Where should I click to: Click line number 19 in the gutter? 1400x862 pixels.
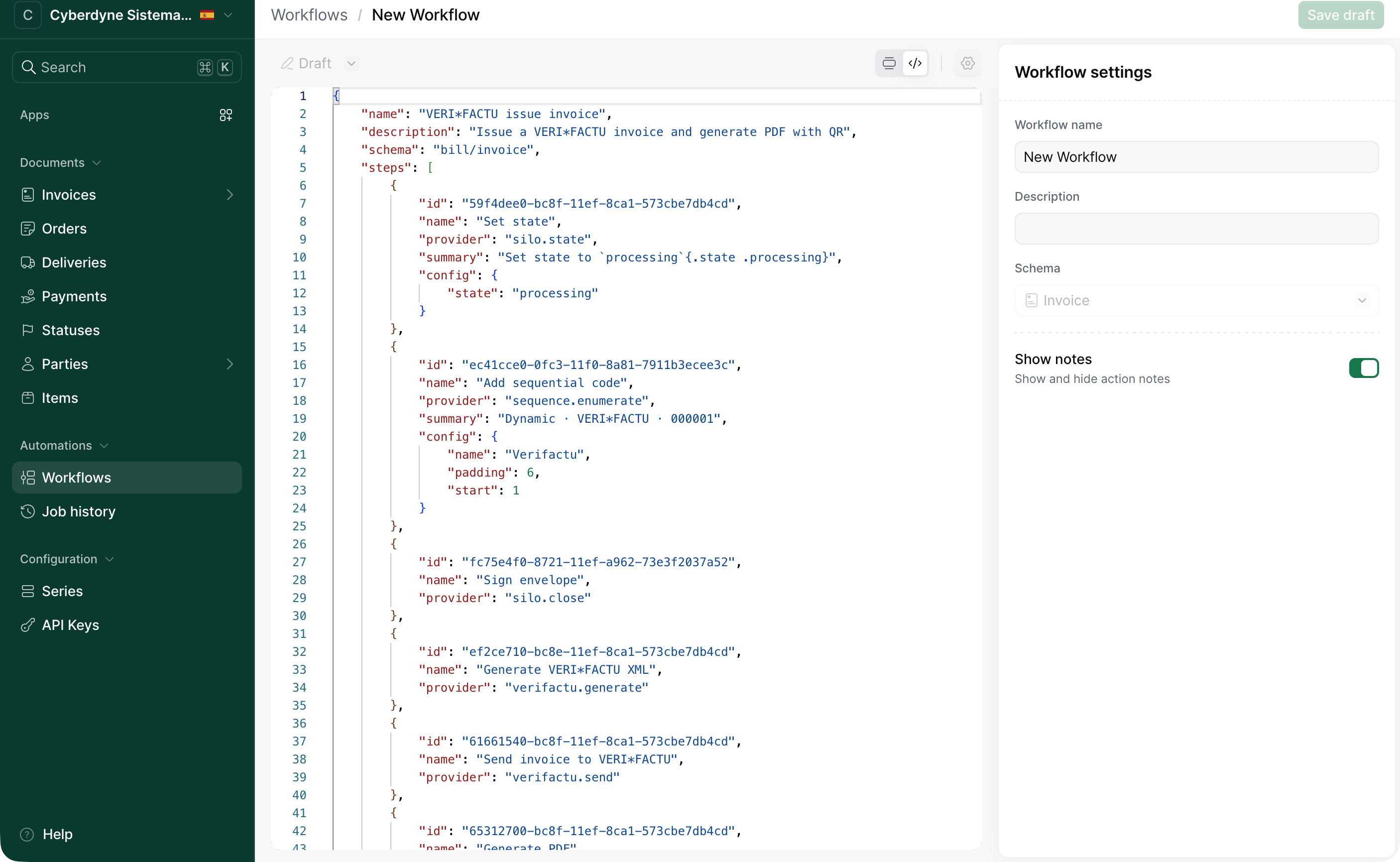(x=299, y=419)
